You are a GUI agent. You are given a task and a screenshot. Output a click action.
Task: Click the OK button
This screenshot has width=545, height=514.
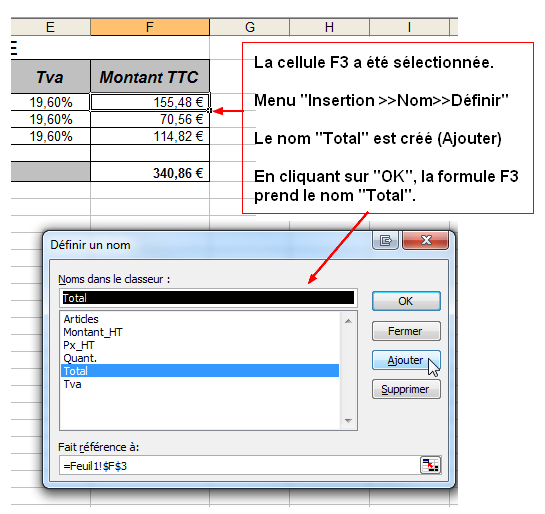coord(406,301)
